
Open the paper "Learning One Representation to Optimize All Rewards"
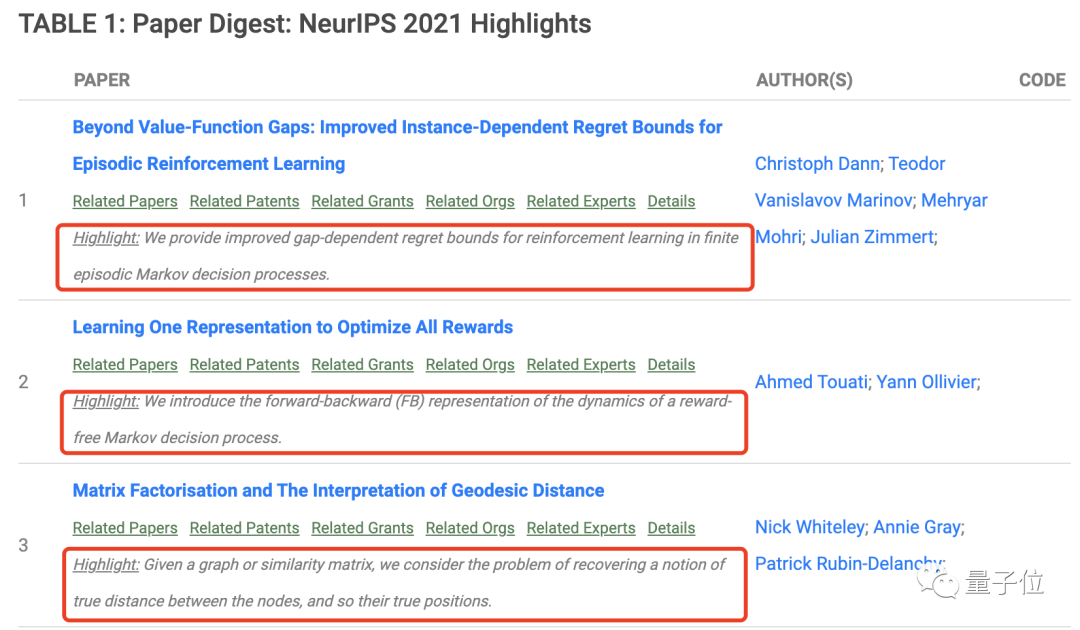[x=292, y=327]
